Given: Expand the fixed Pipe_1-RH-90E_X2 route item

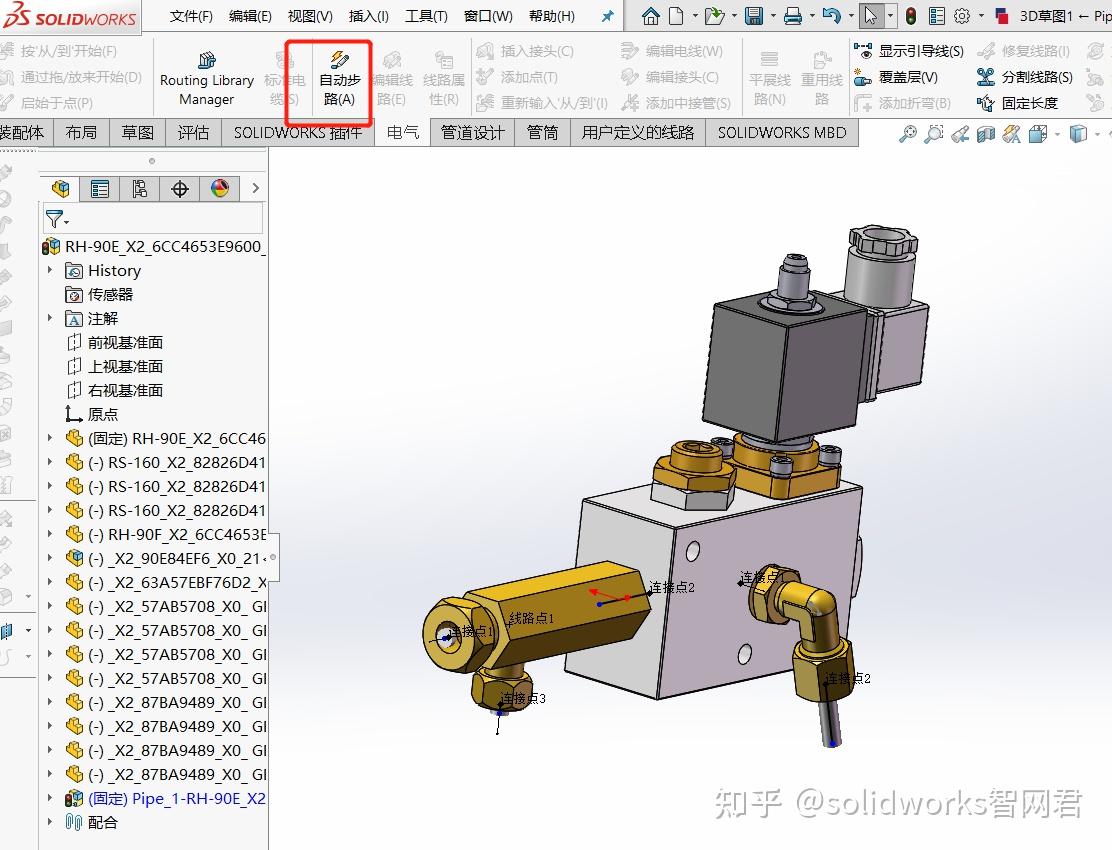Looking at the screenshot, I should (48, 798).
